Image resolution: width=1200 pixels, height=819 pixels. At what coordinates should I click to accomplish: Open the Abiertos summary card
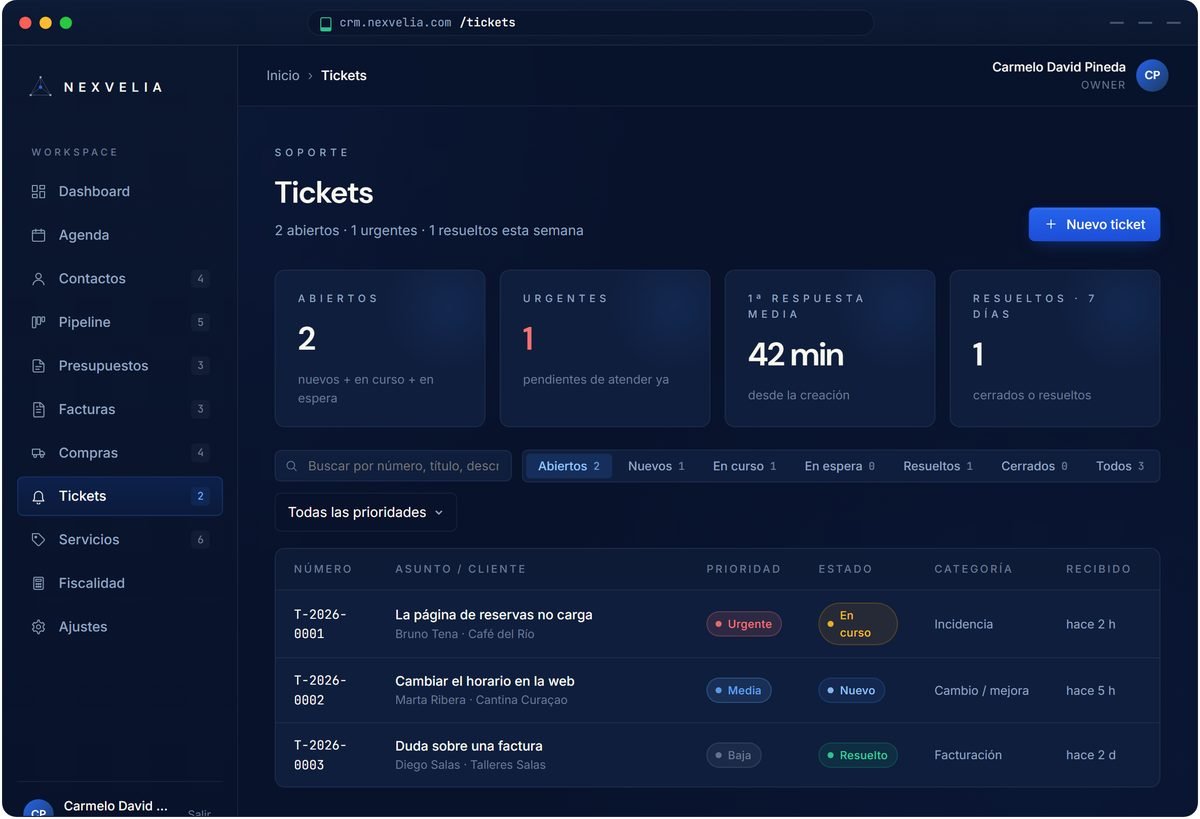[x=380, y=348]
